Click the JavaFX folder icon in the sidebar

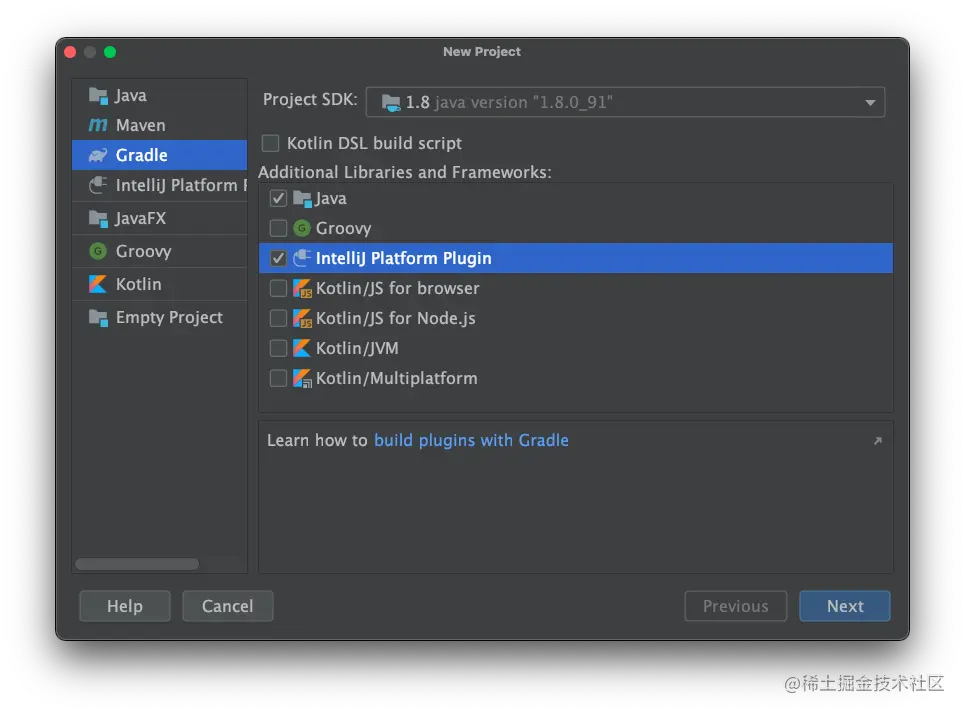pos(98,219)
